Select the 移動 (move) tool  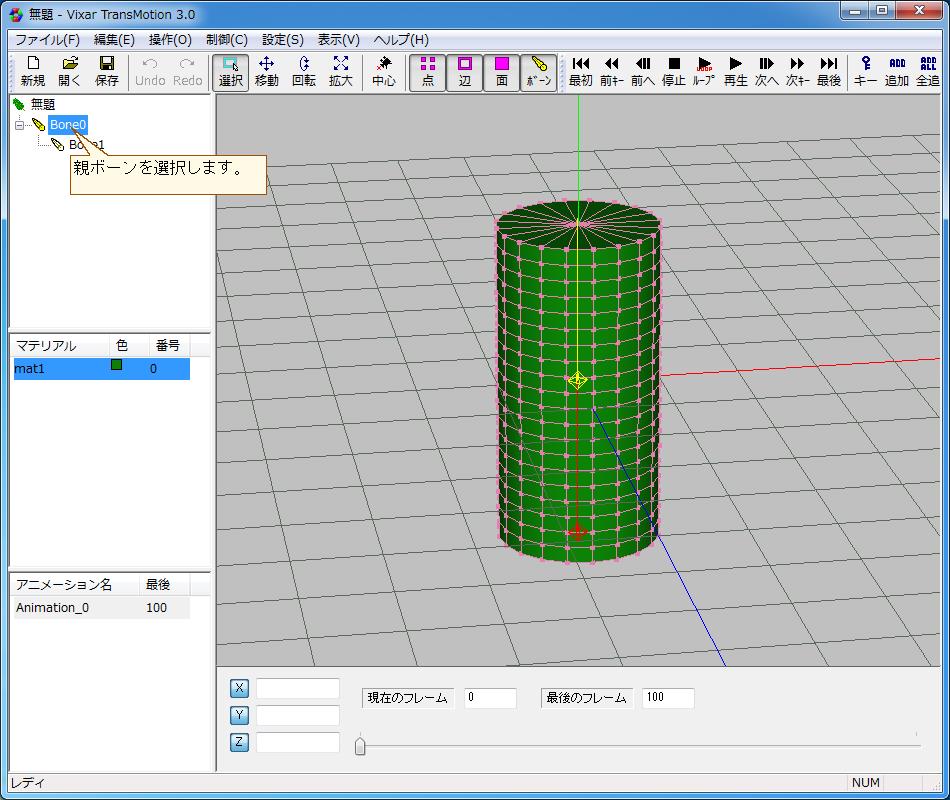pos(266,72)
